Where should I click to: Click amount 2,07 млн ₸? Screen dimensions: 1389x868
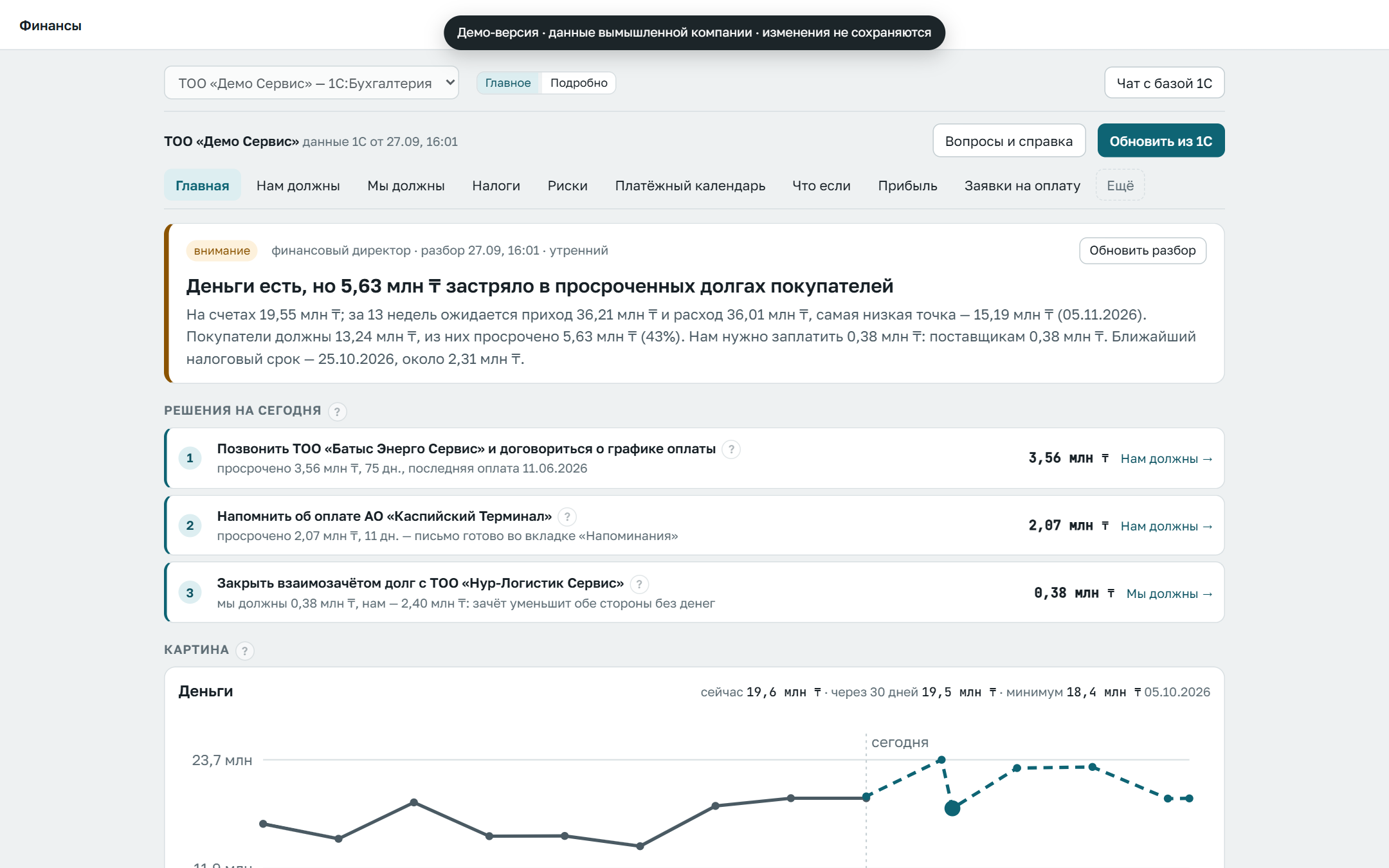point(1069,525)
